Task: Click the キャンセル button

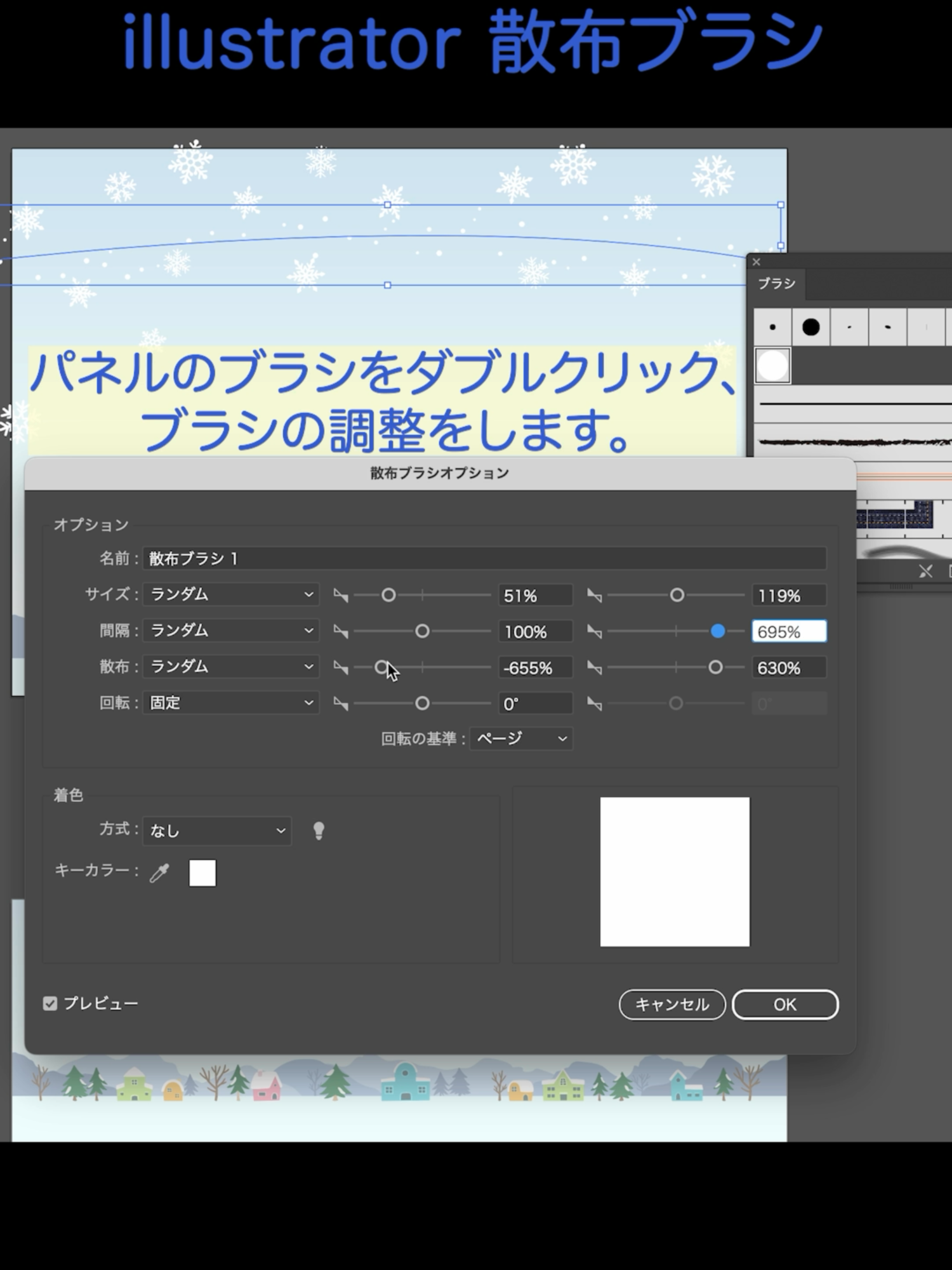Action: click(x=672, y=1005)
